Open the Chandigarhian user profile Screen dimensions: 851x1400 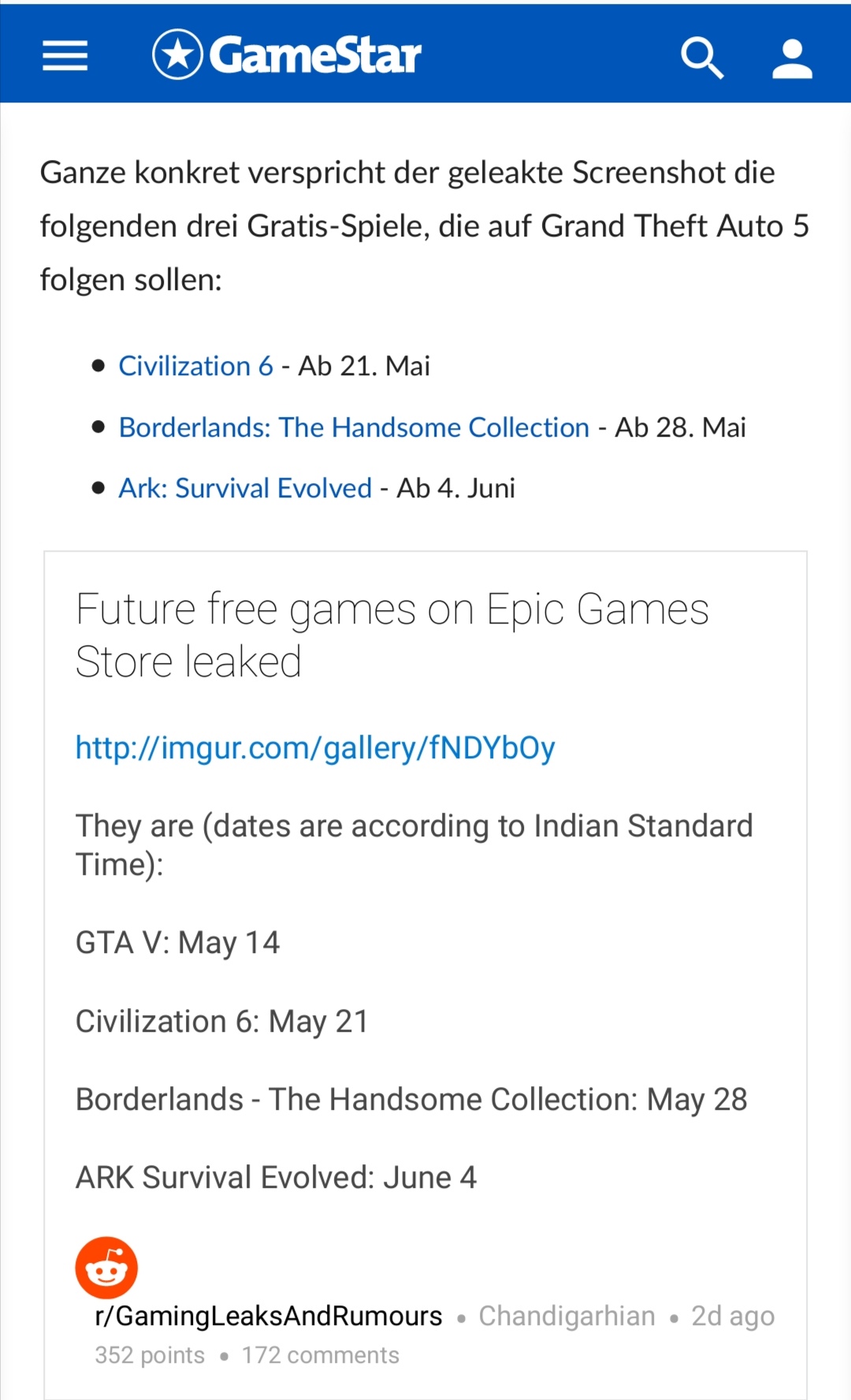(x=567, y=1316)
